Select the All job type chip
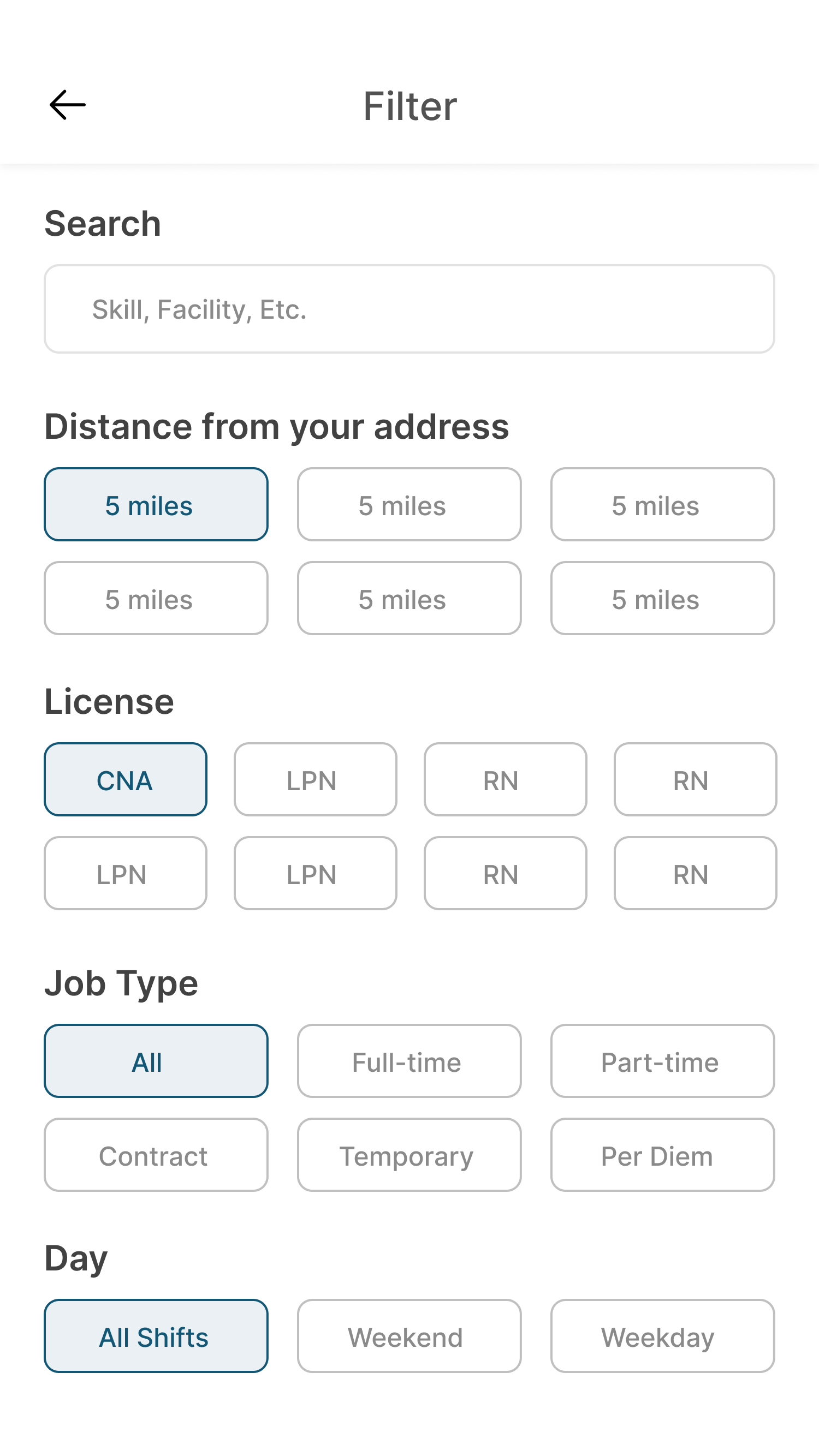The image size is (819, 1456). pos(156,1061)
